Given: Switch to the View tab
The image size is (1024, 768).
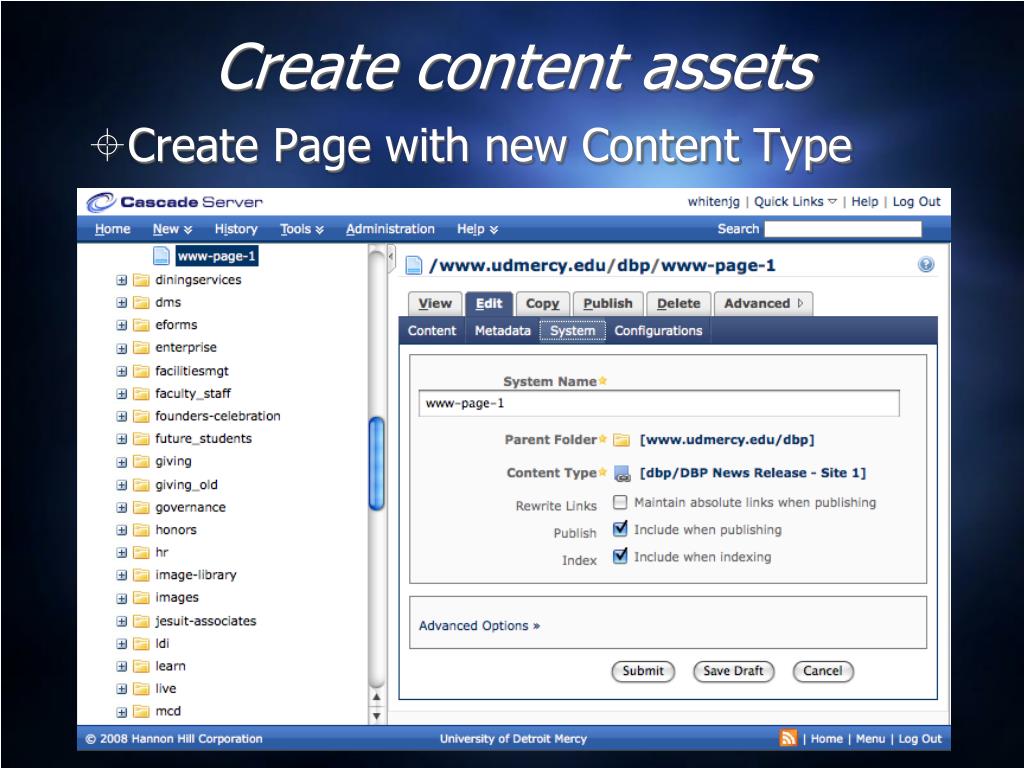Looking at the screenshot, I should pos(435,304).
